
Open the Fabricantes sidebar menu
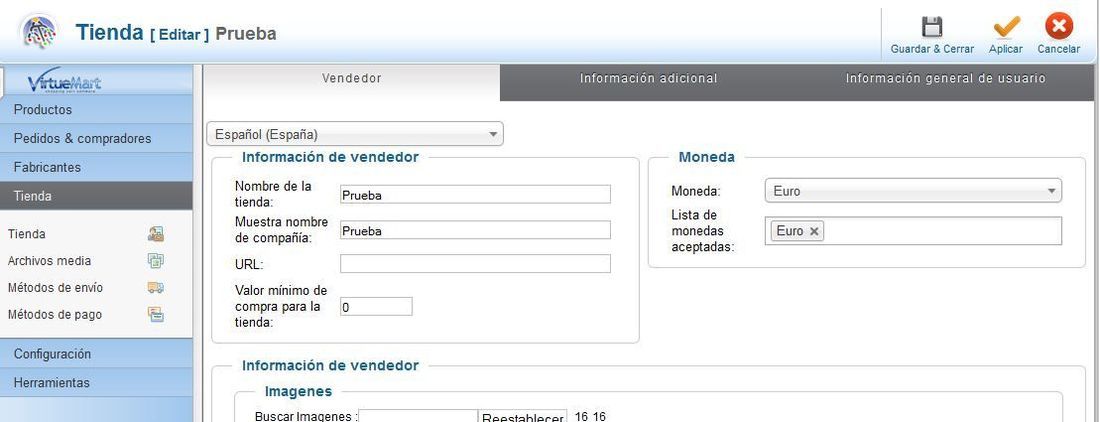point(96,168)
